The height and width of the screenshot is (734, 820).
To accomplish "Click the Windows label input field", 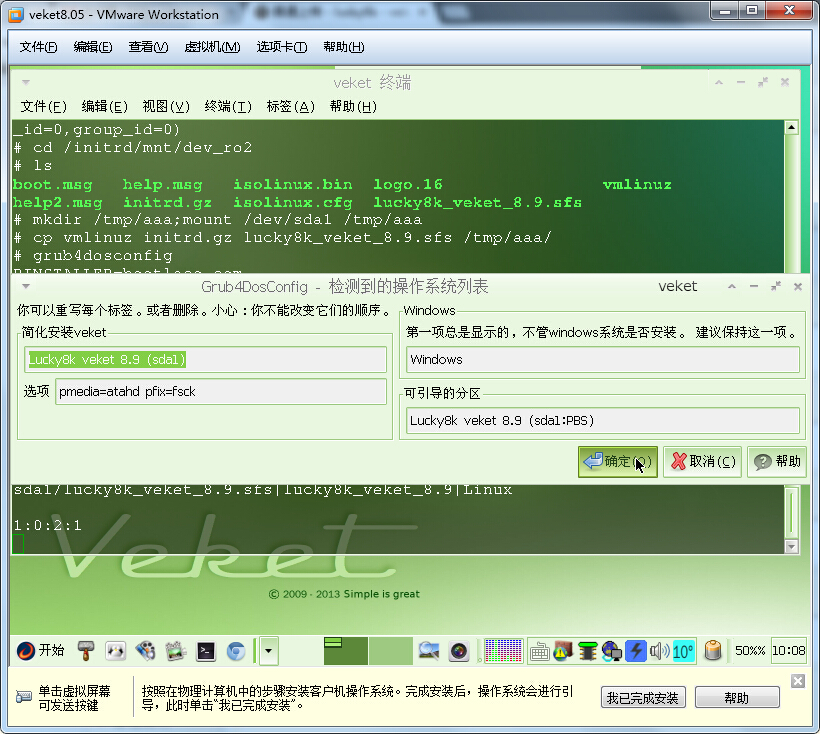I will [603, 360].
